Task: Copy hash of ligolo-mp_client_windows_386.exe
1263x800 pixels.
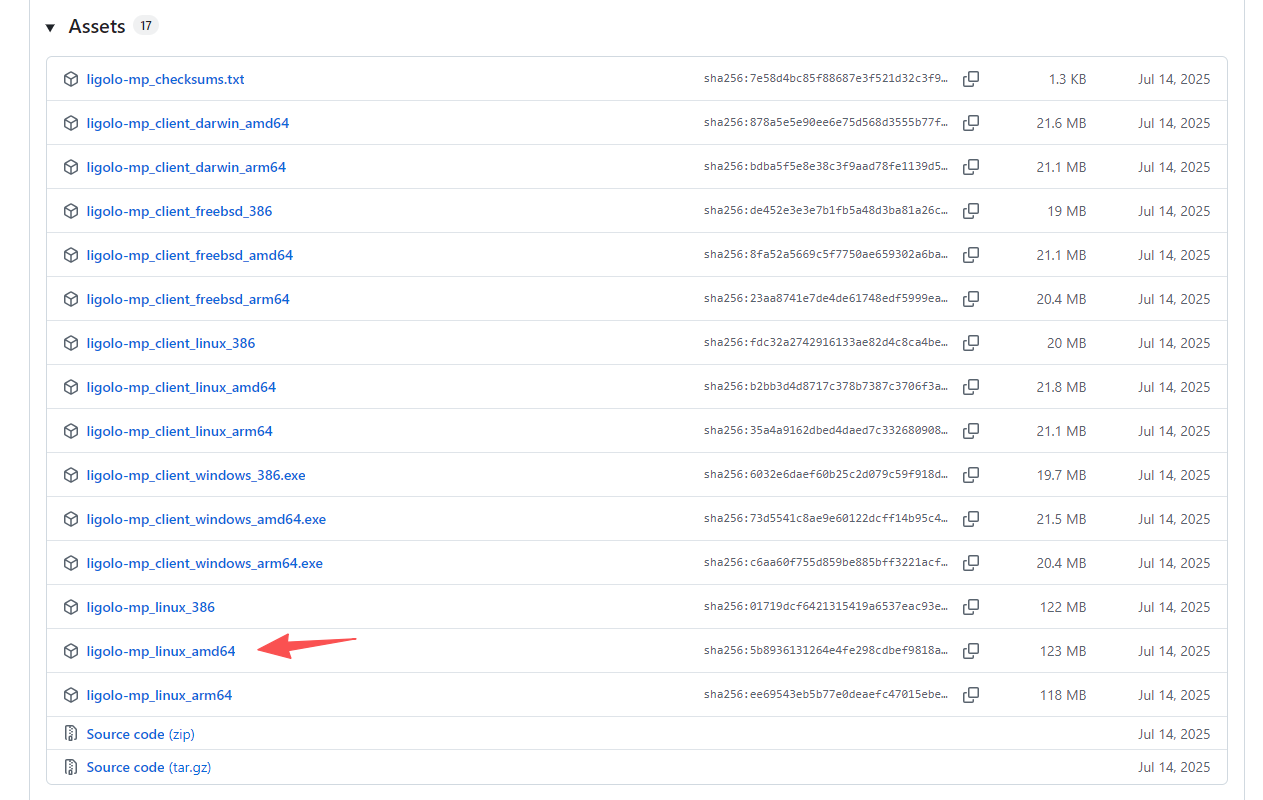Action: [x=970, y=475]
